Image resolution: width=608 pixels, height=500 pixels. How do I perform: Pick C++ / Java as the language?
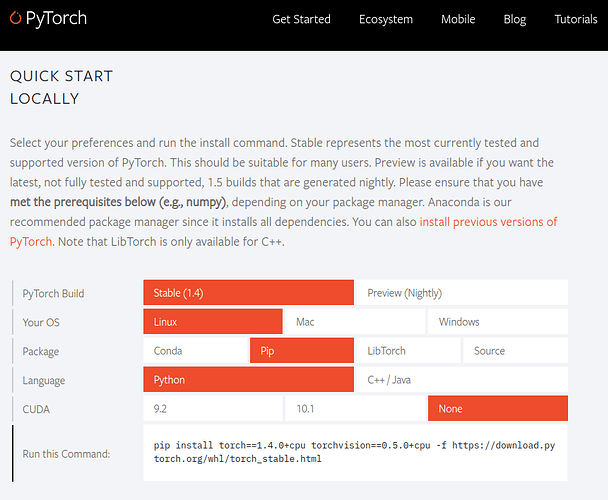pyautogui.click(x=462, y=379)
